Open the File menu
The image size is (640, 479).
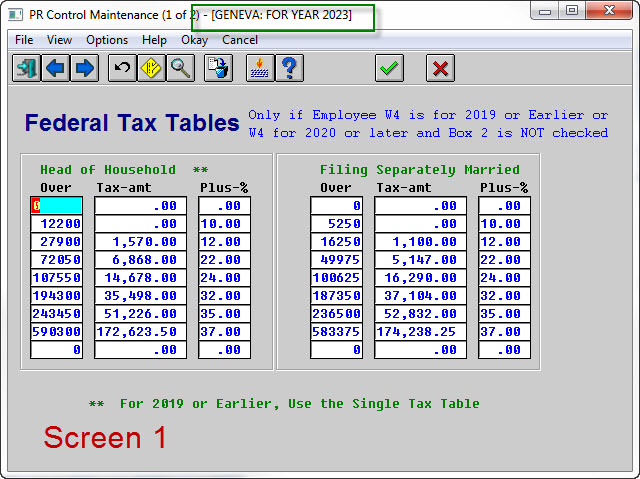(24, 40)
